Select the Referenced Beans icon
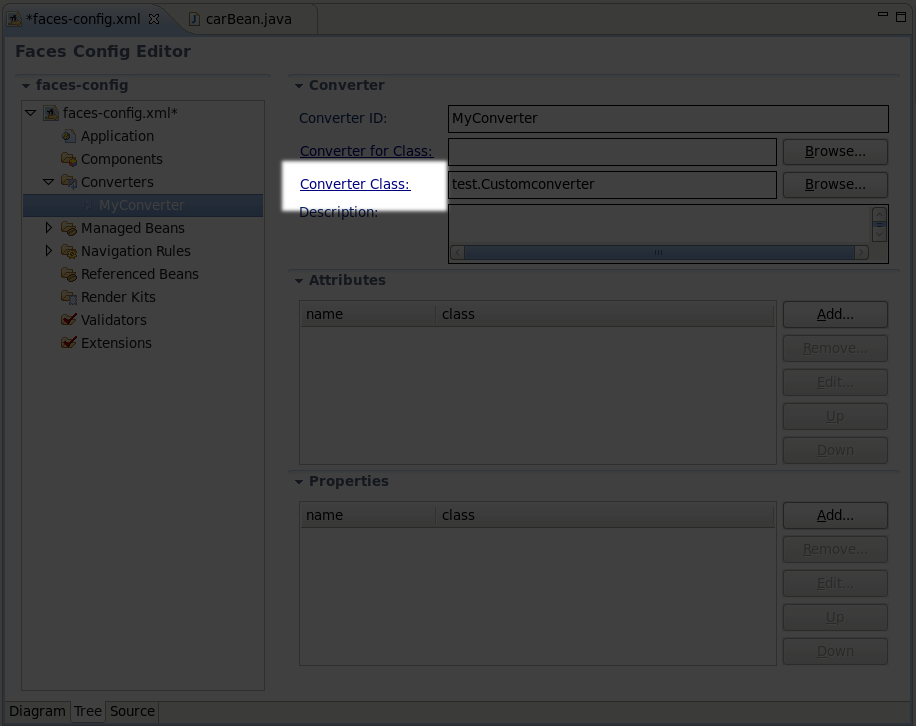The image size is (916, 726). click(68, 273)
